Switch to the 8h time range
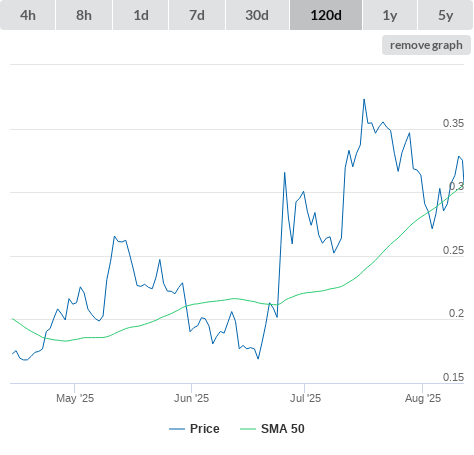This screenshot has width=474, height=455. tap(84, 15)
